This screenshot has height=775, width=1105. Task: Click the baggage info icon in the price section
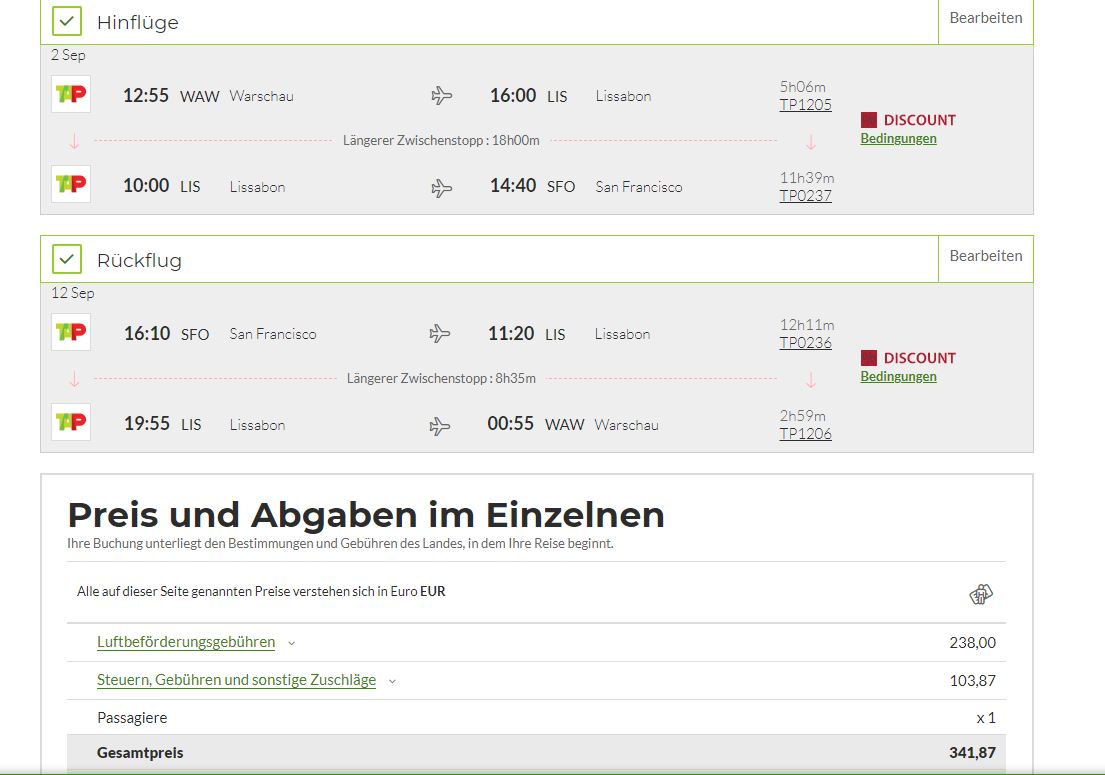pos(981,595)
